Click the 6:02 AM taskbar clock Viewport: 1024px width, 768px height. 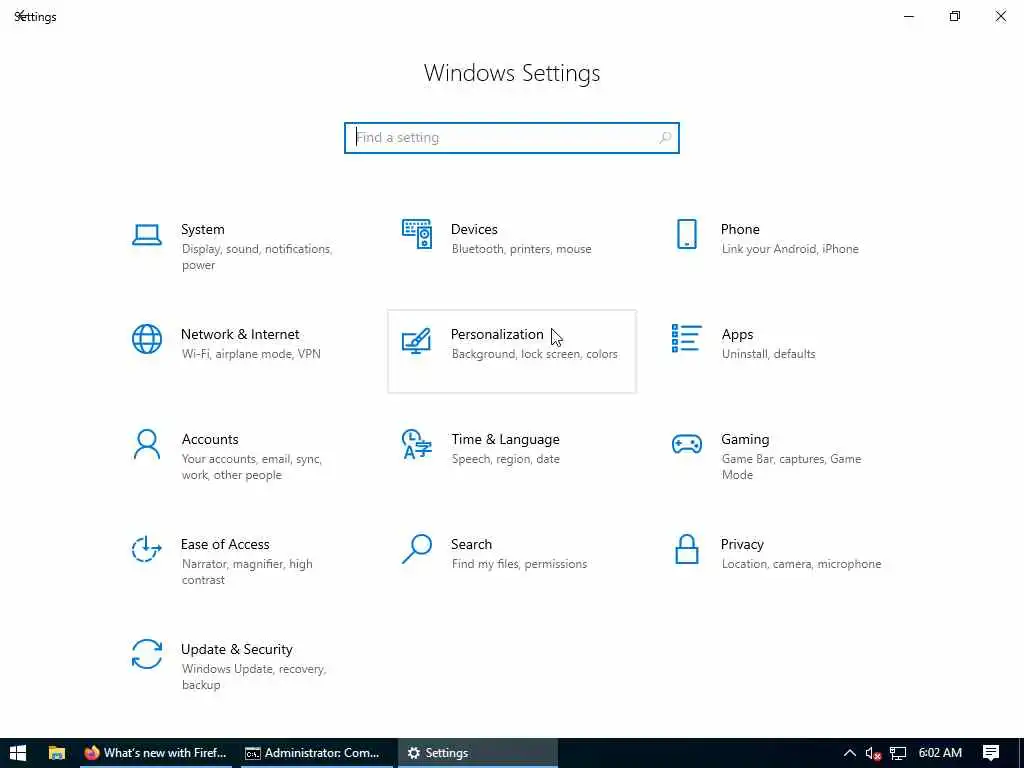[940, 753]
